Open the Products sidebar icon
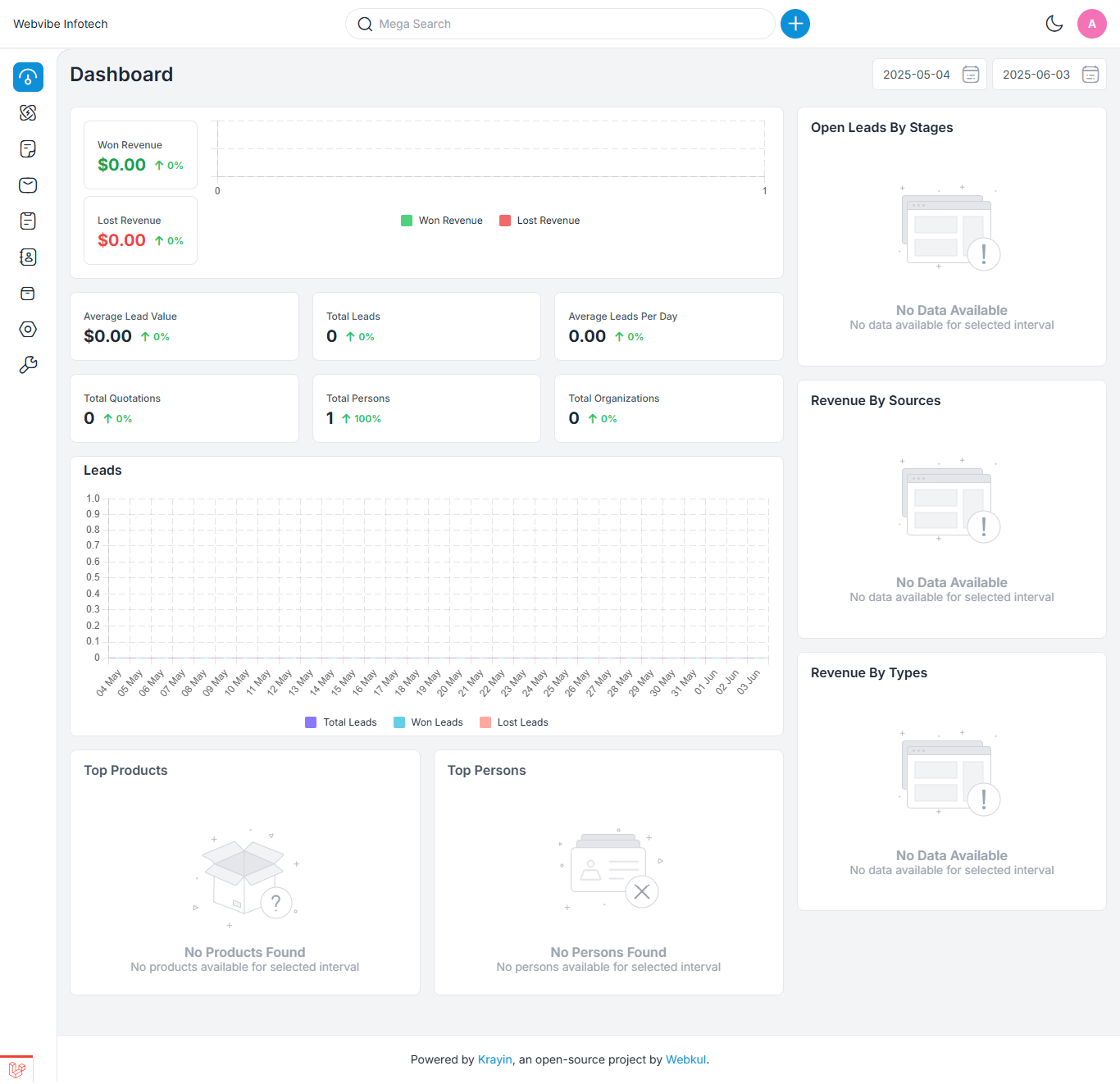 (x=28, y=294)
